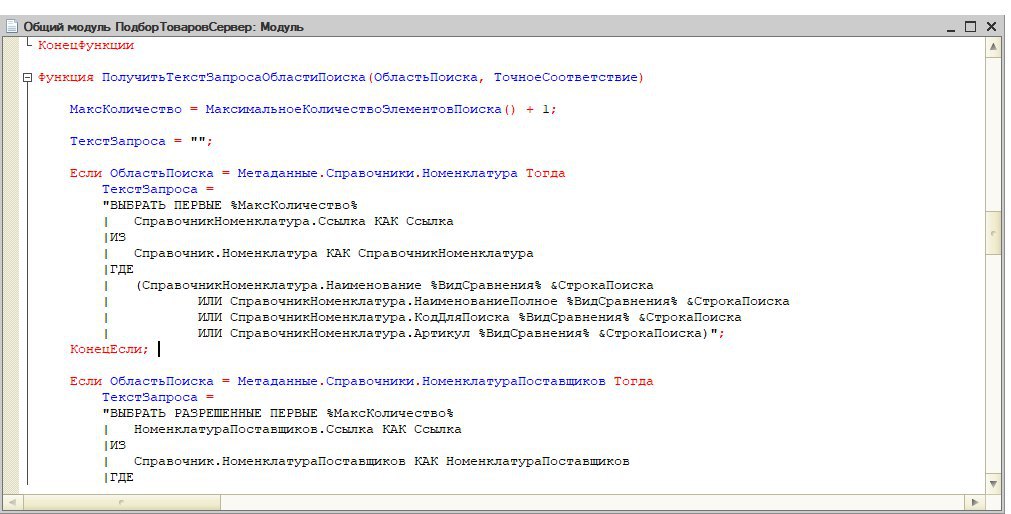Click the КонецЕсли; keyword
Viewport: 1011px width, 514px height.
pos(109,349)
